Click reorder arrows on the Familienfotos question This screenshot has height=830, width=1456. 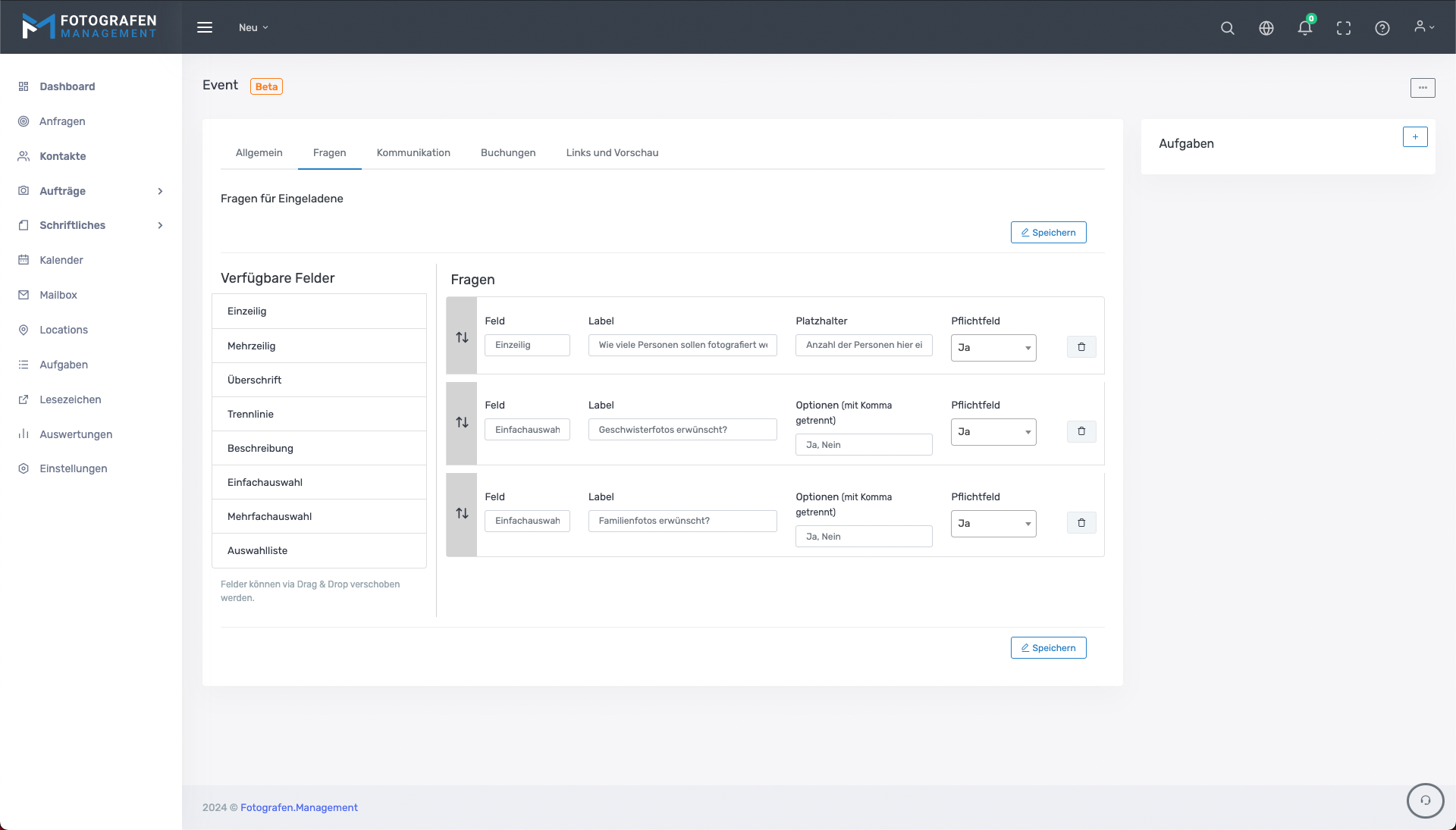point(462,514)
